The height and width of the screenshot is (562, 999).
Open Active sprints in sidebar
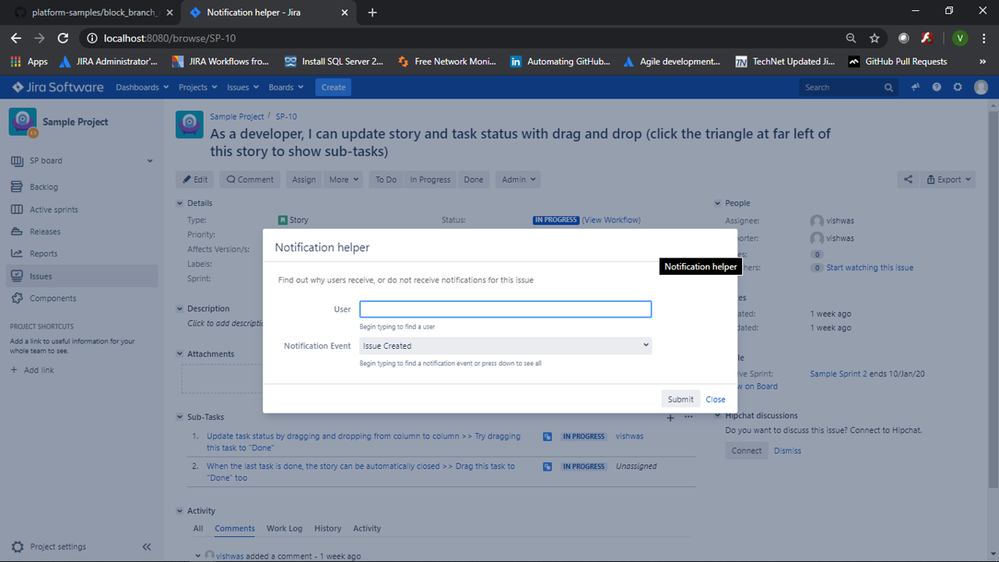54,209
